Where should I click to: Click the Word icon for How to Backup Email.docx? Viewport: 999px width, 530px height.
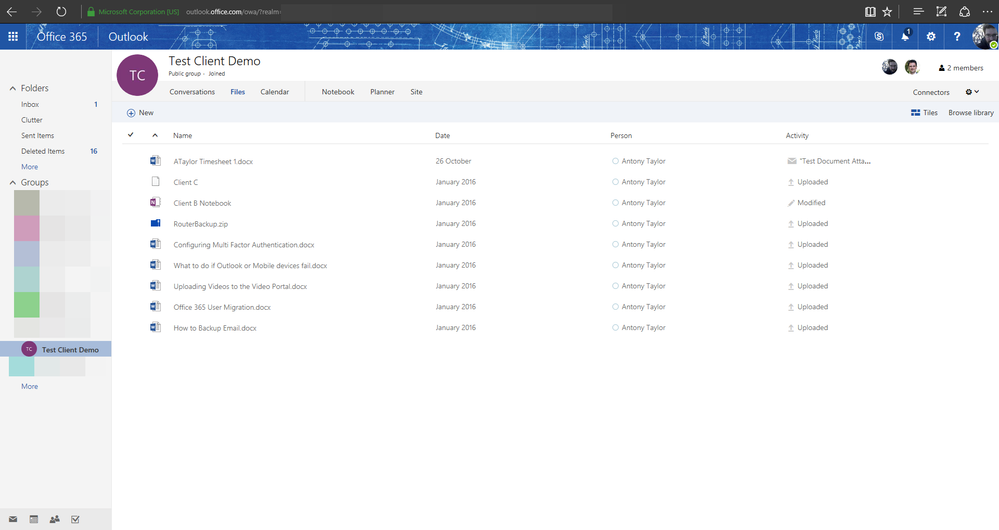point(155,327)
